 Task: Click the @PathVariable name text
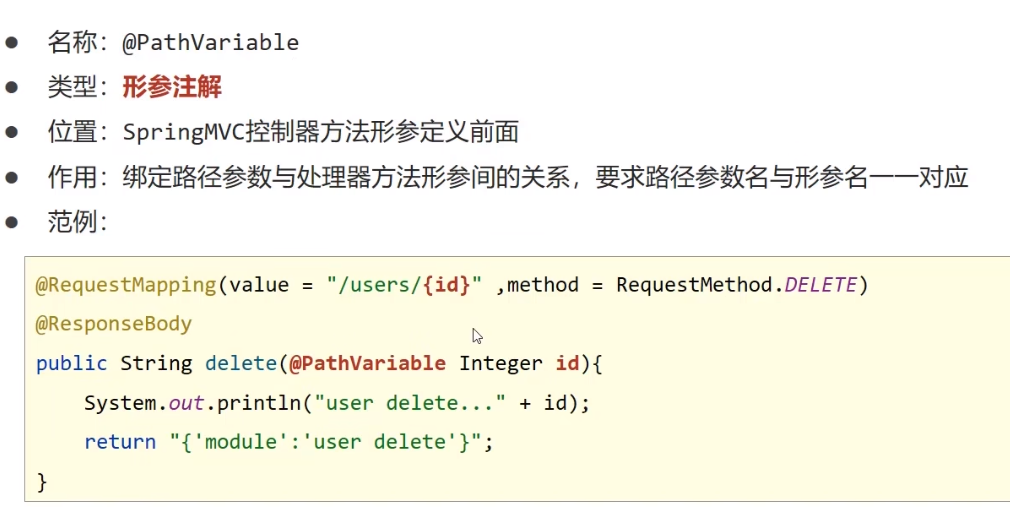click(x=211, y=43)
